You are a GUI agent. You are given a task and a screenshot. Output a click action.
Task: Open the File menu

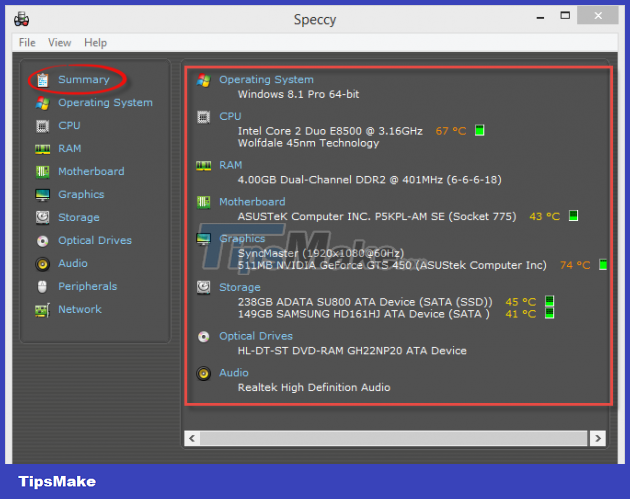click(x=27, y=43)
